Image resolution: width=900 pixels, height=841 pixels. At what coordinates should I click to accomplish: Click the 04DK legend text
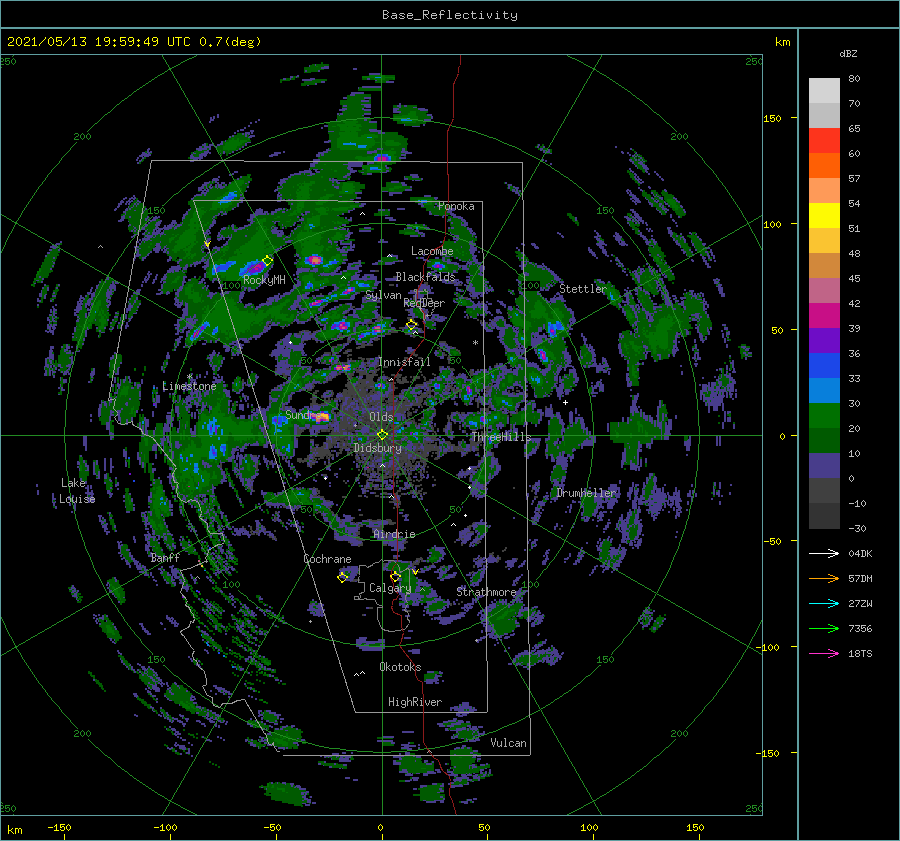tap(860, 553)
